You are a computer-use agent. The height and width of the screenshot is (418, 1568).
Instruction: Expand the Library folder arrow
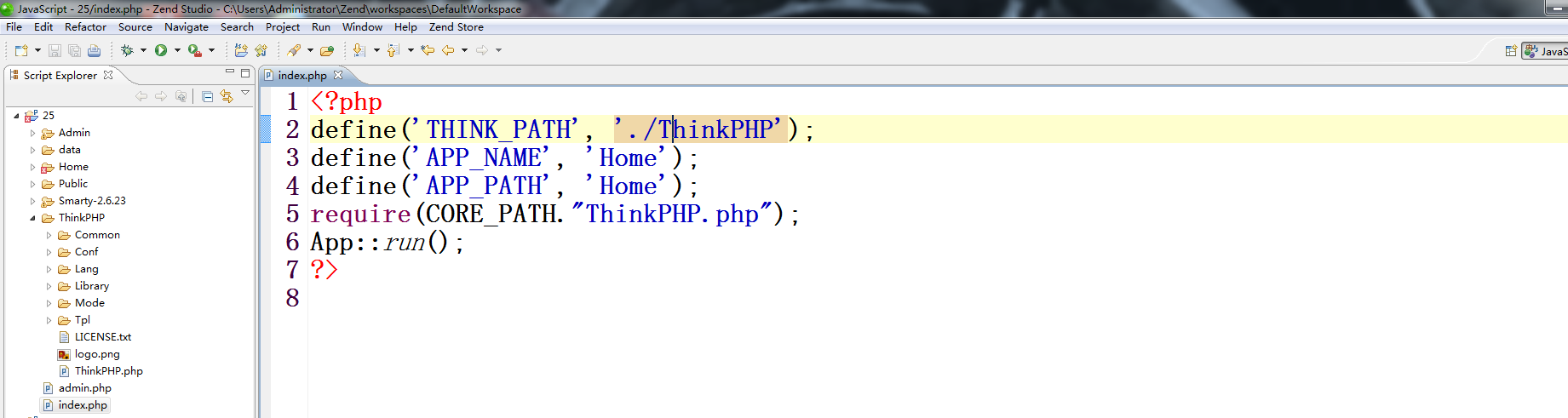(49, 286)
